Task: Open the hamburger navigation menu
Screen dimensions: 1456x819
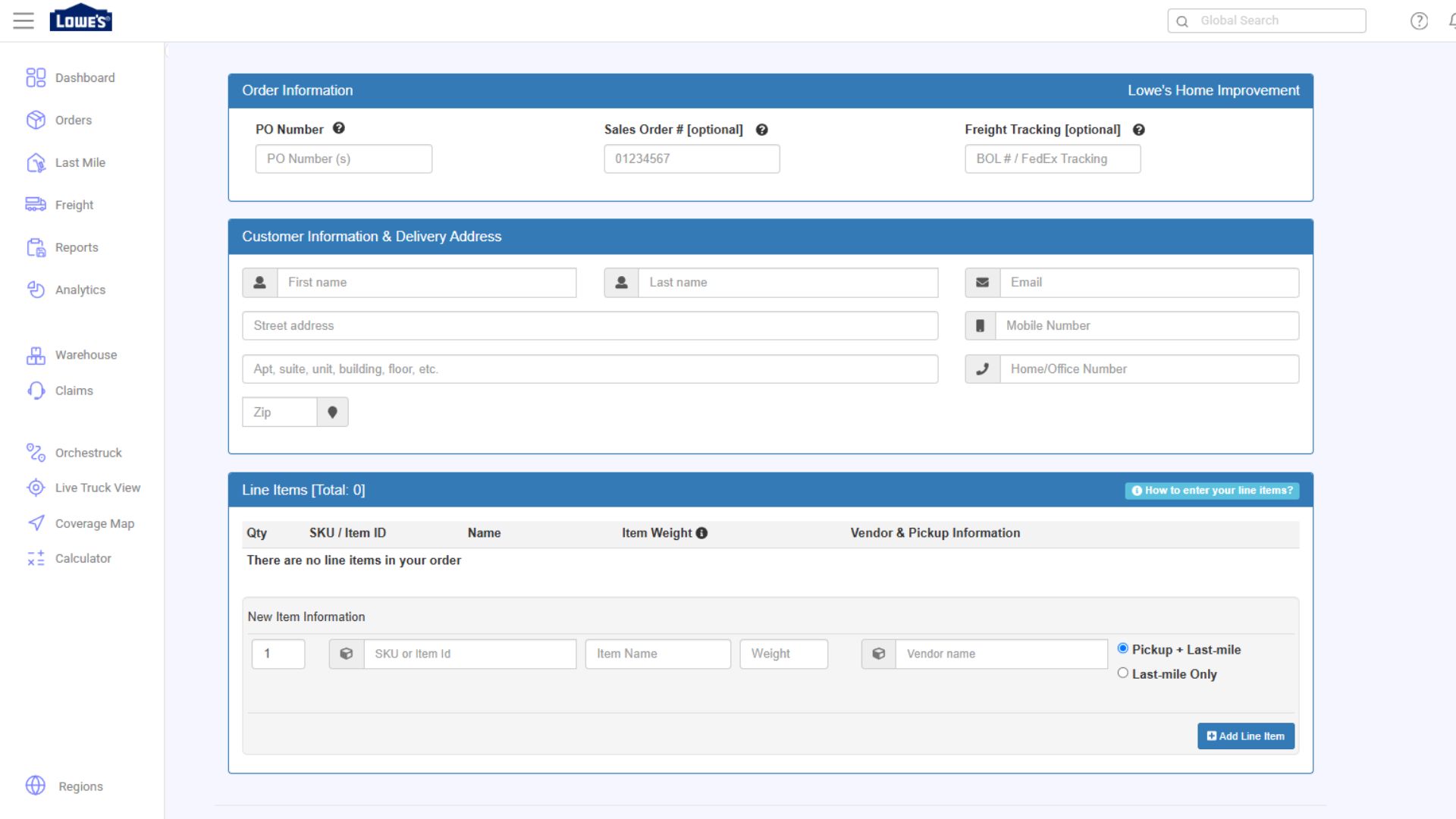Action: pos(24,20)
